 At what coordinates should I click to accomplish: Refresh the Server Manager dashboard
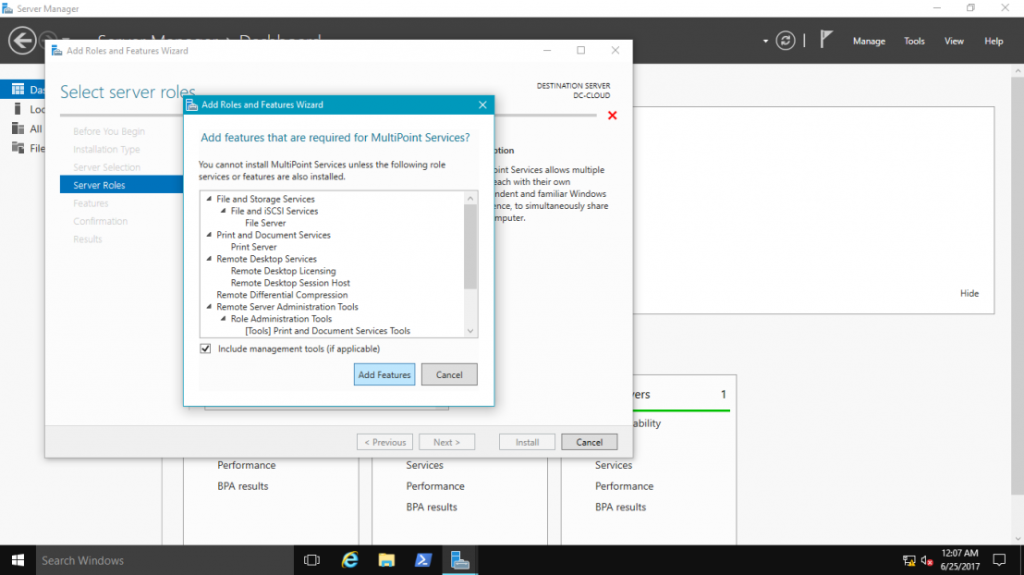[x=785, y=41]
